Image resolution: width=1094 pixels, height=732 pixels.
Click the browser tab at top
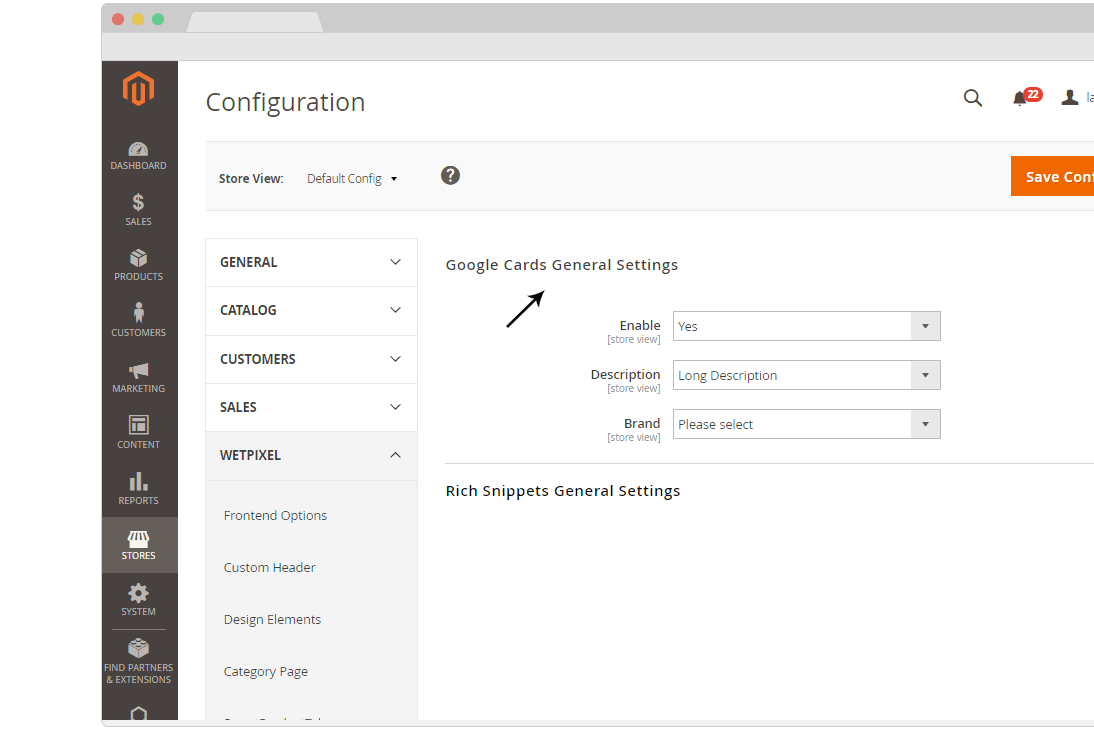[255, 22]
